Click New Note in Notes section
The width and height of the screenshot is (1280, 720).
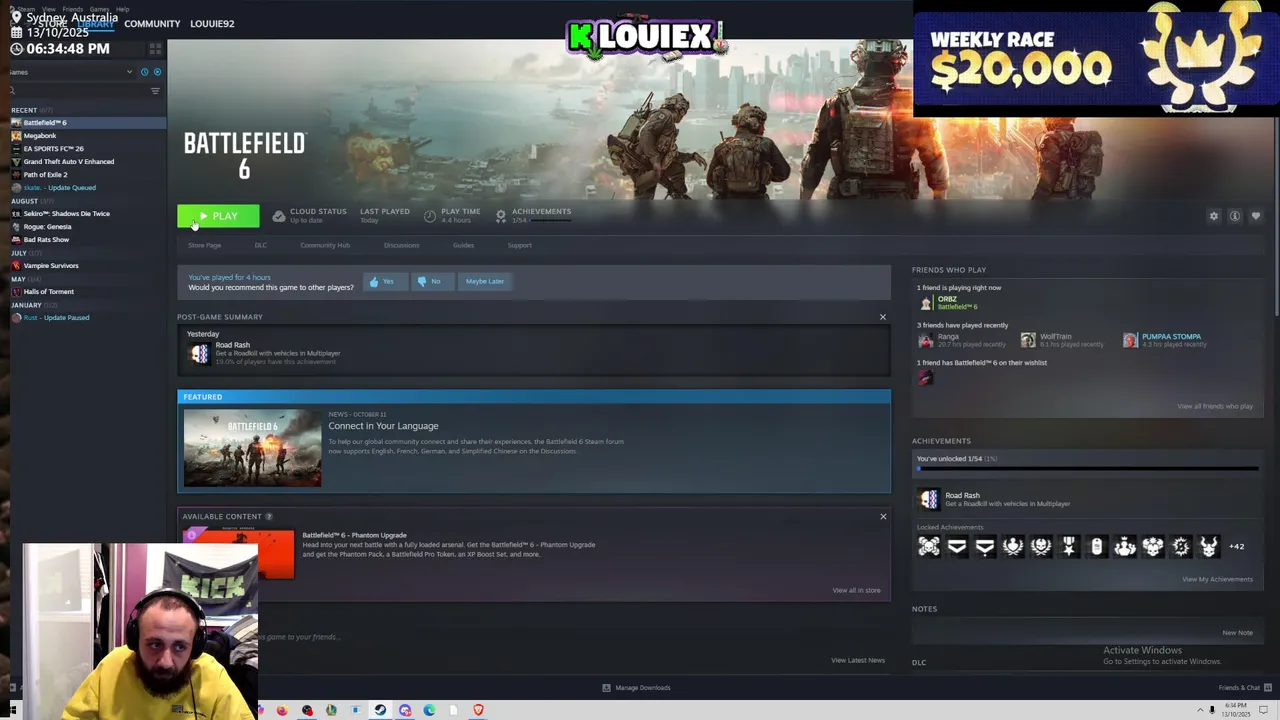pyautogui.click(x=1237, y=633)
